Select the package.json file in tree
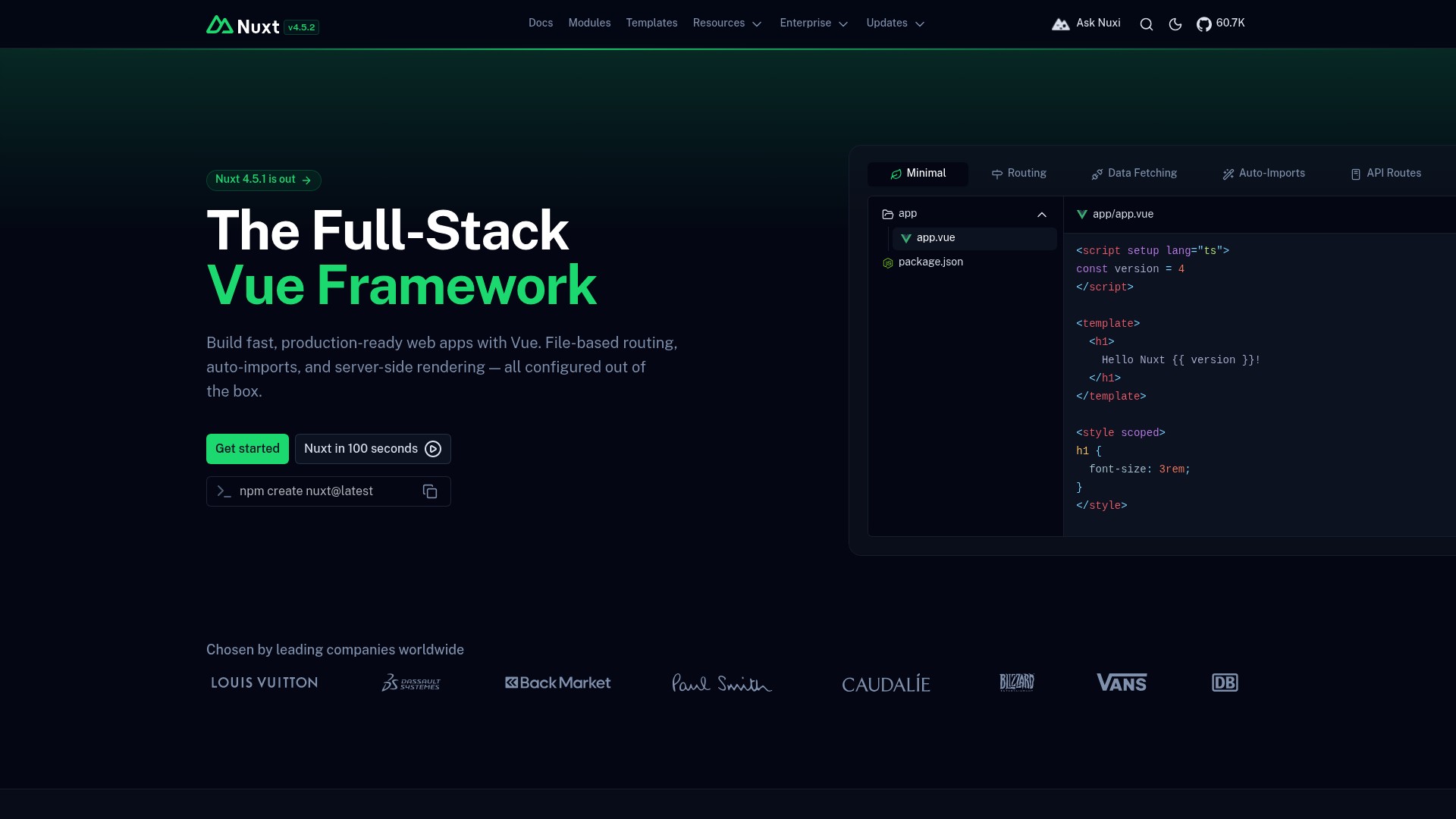This screenshot has width=1456, height=819. 965,262
